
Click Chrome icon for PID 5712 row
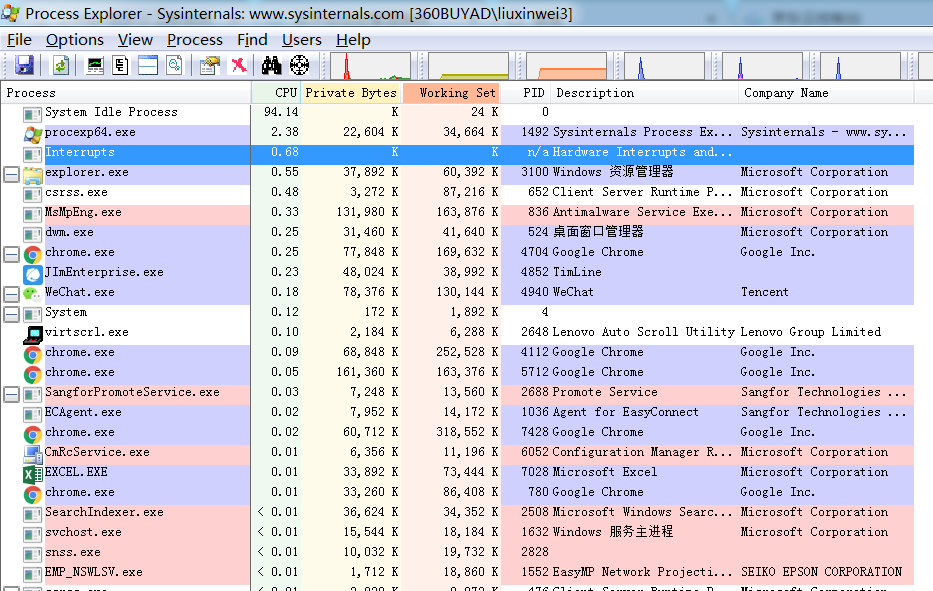(x=33, y=374)
